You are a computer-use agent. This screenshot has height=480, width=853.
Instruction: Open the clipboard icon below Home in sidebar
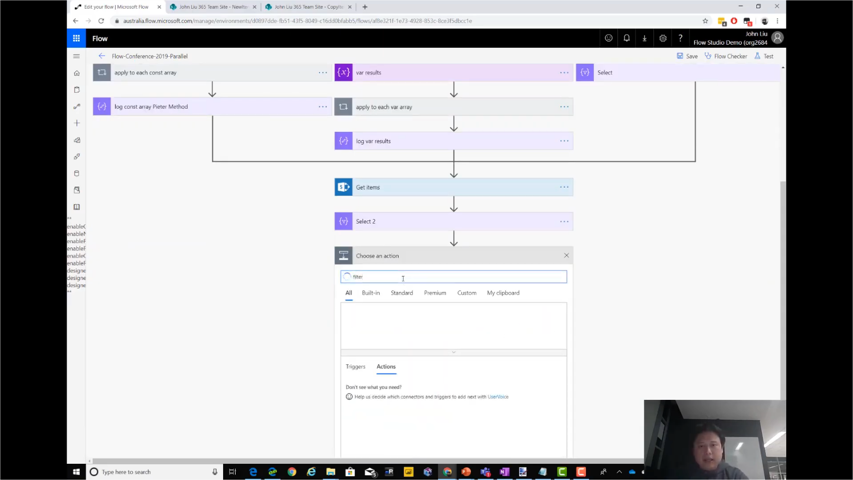[x=77, y=90]
